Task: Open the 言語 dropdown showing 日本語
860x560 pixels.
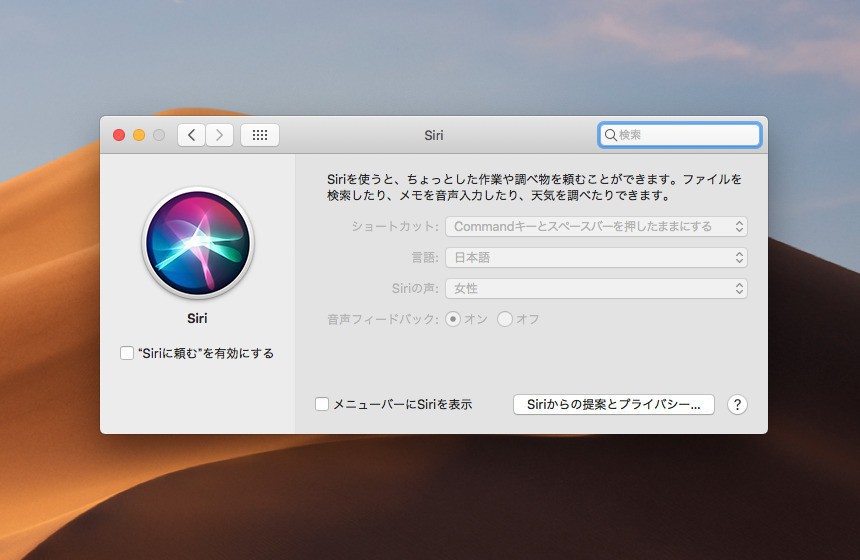Action: coord(596,258)
